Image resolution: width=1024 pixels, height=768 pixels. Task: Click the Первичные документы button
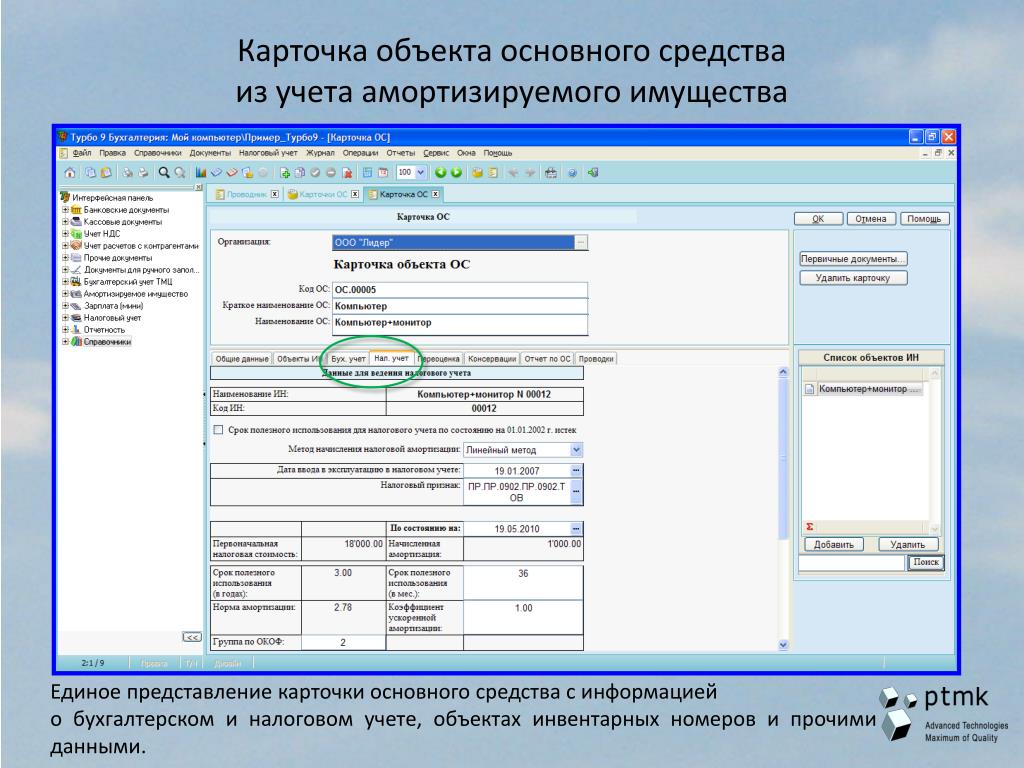pyautogui.click(x=853, y=259)
